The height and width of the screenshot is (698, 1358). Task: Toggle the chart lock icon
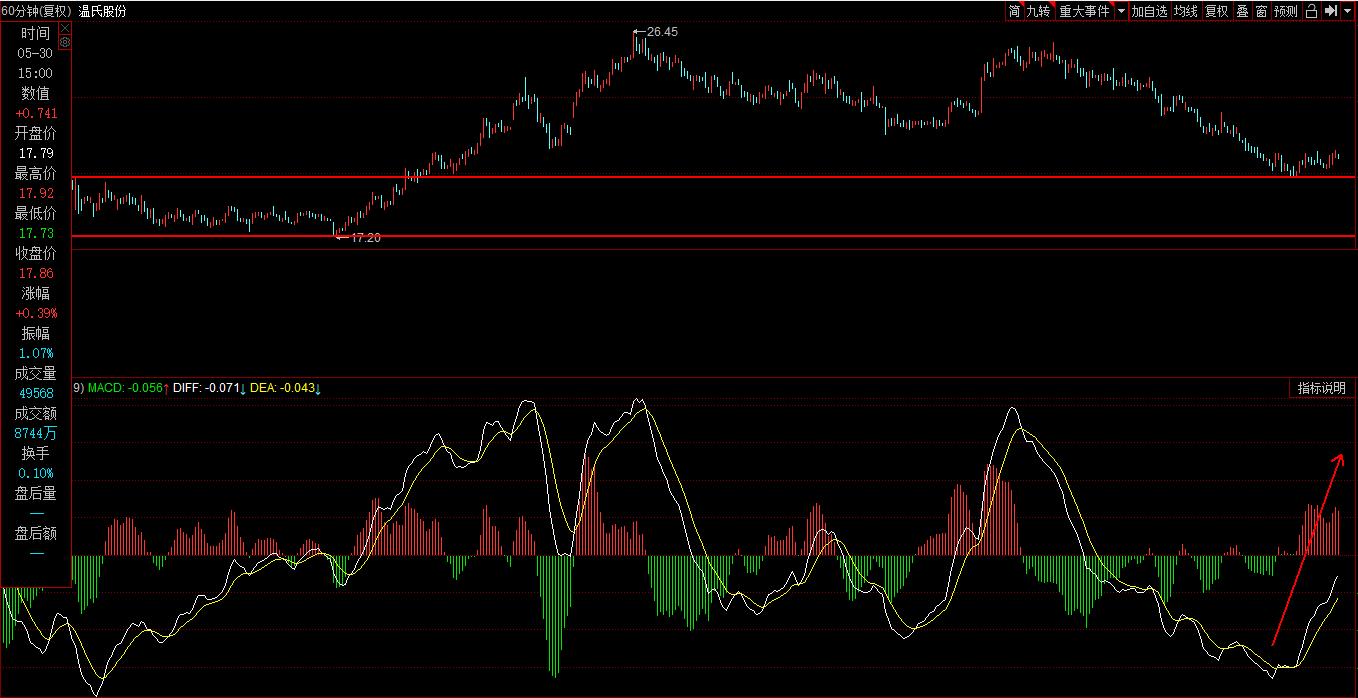pos(1311,11)
